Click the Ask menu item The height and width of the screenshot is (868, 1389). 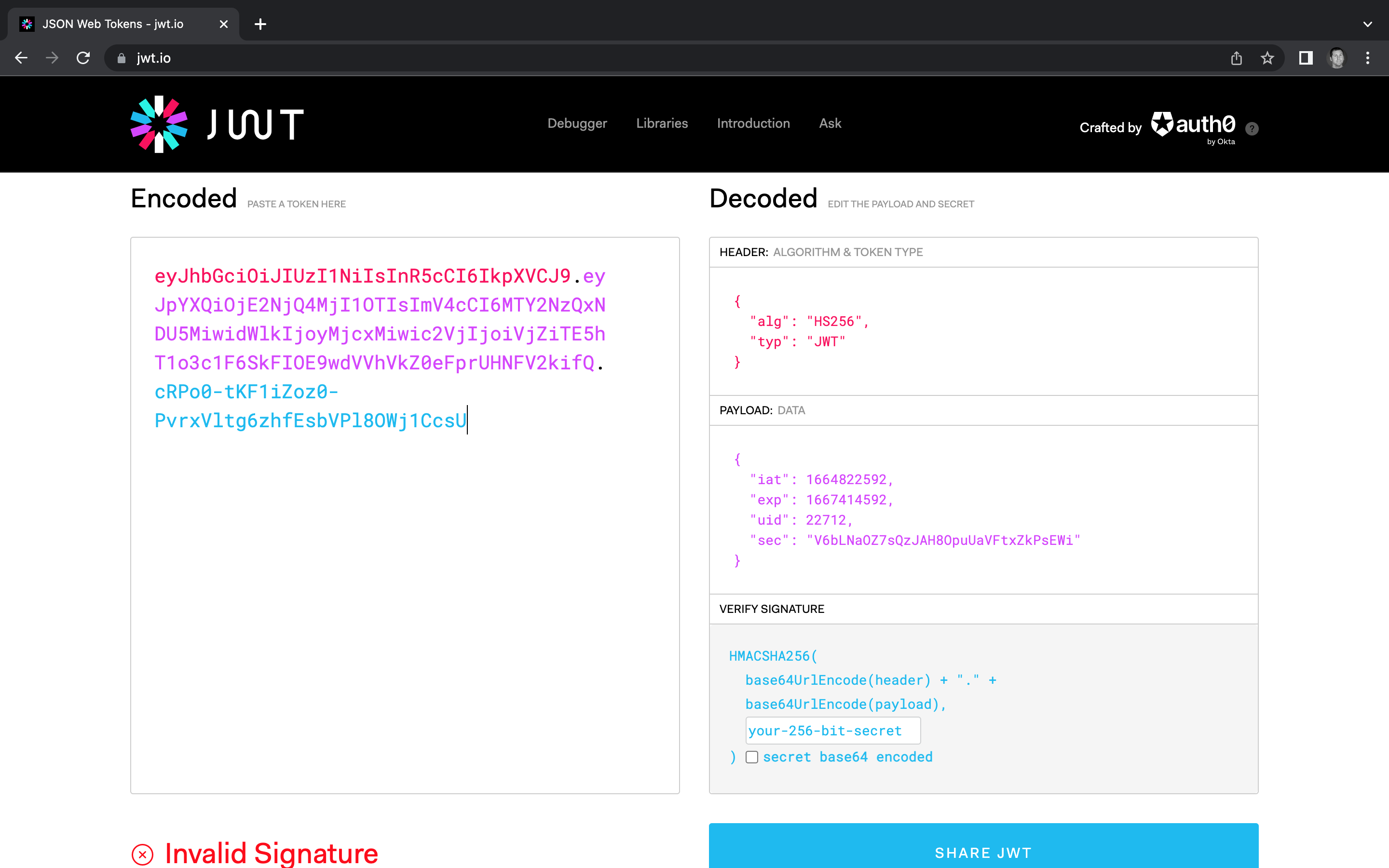coord(831,123)
